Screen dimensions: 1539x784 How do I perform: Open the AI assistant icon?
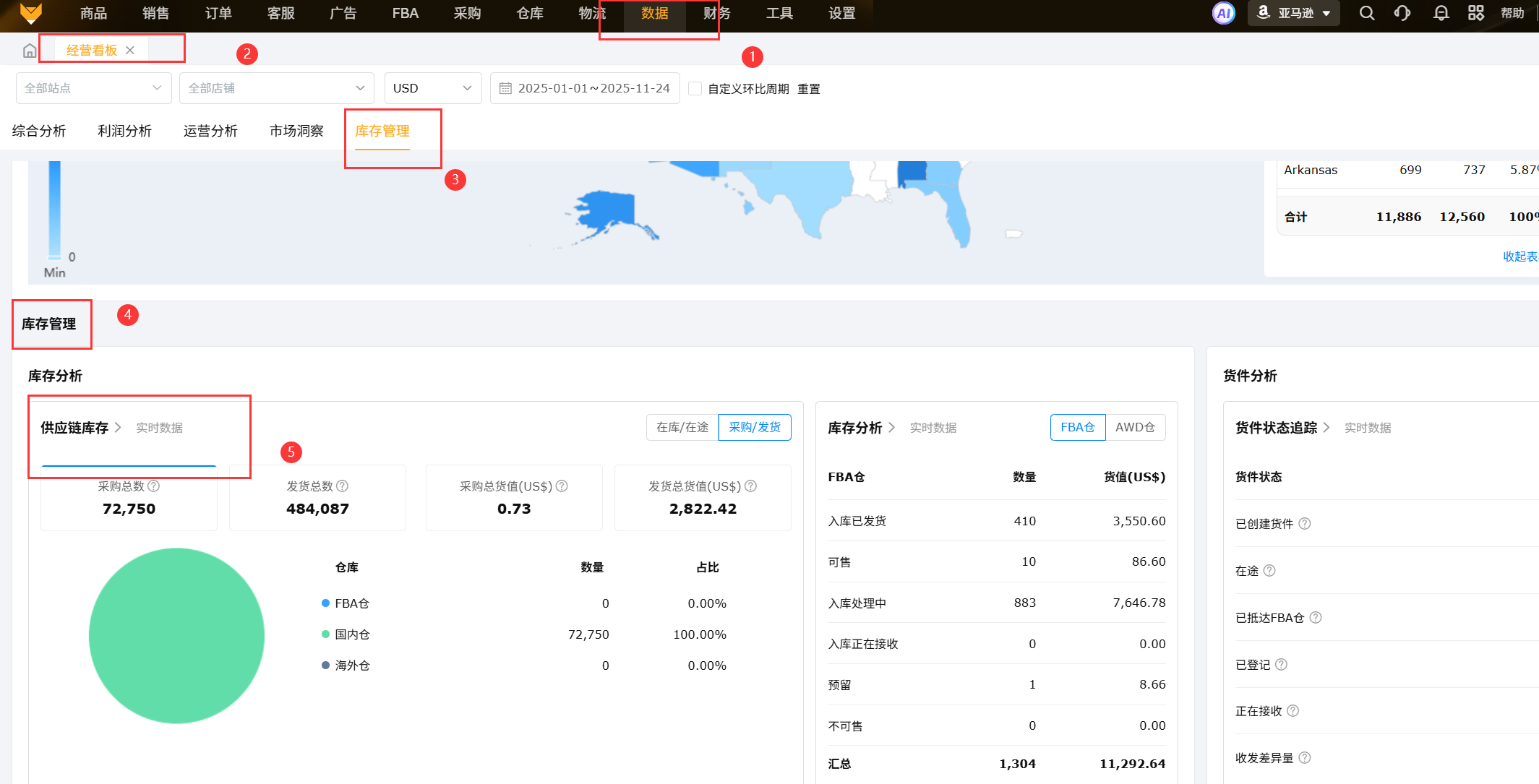[1223, 13]
